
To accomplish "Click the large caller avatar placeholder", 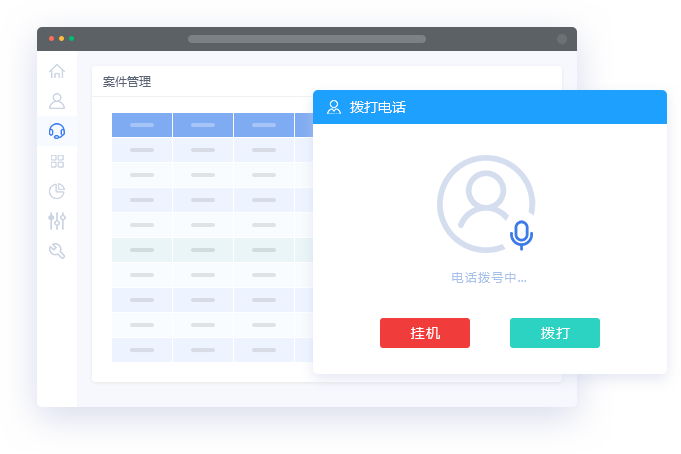I will click(486, 204).
